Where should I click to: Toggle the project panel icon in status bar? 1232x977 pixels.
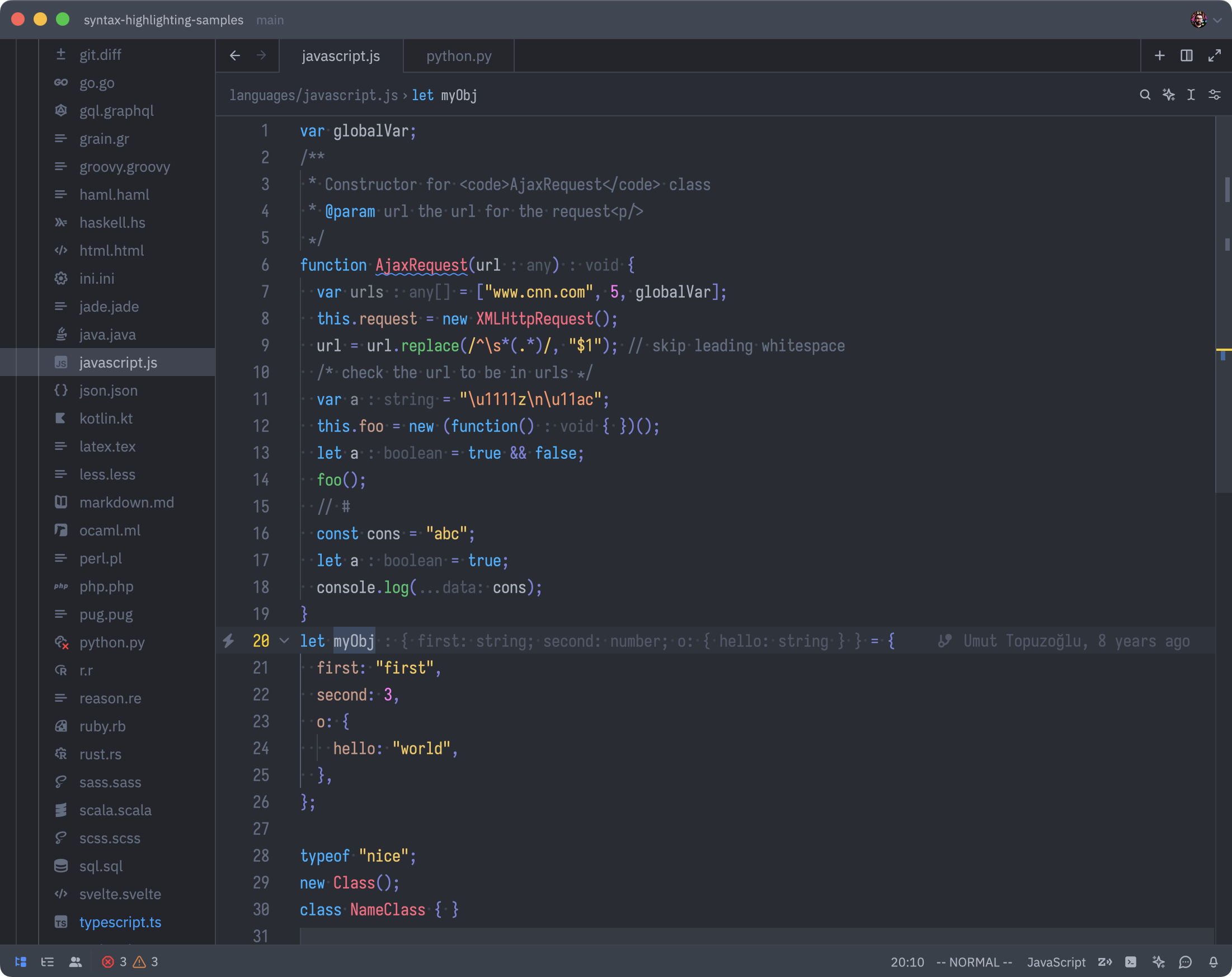point(21,961)
